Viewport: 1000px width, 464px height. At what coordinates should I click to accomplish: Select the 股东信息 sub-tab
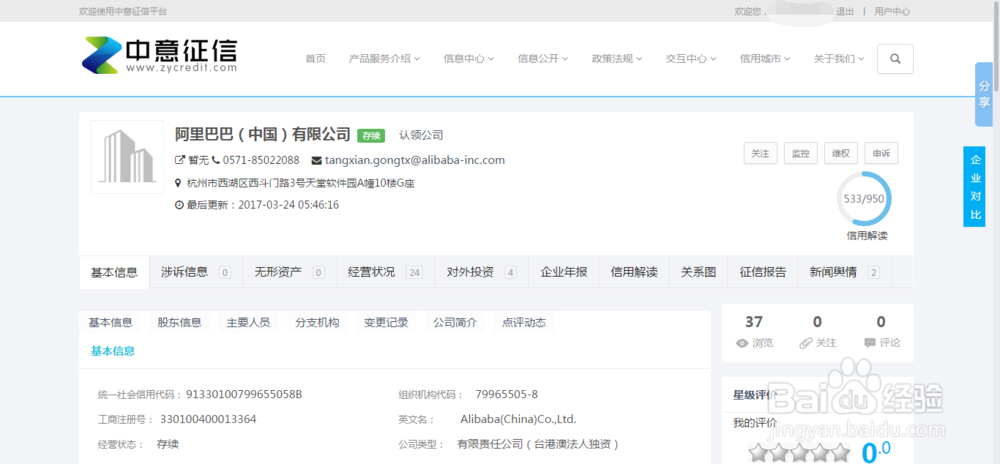click(180, 323)
